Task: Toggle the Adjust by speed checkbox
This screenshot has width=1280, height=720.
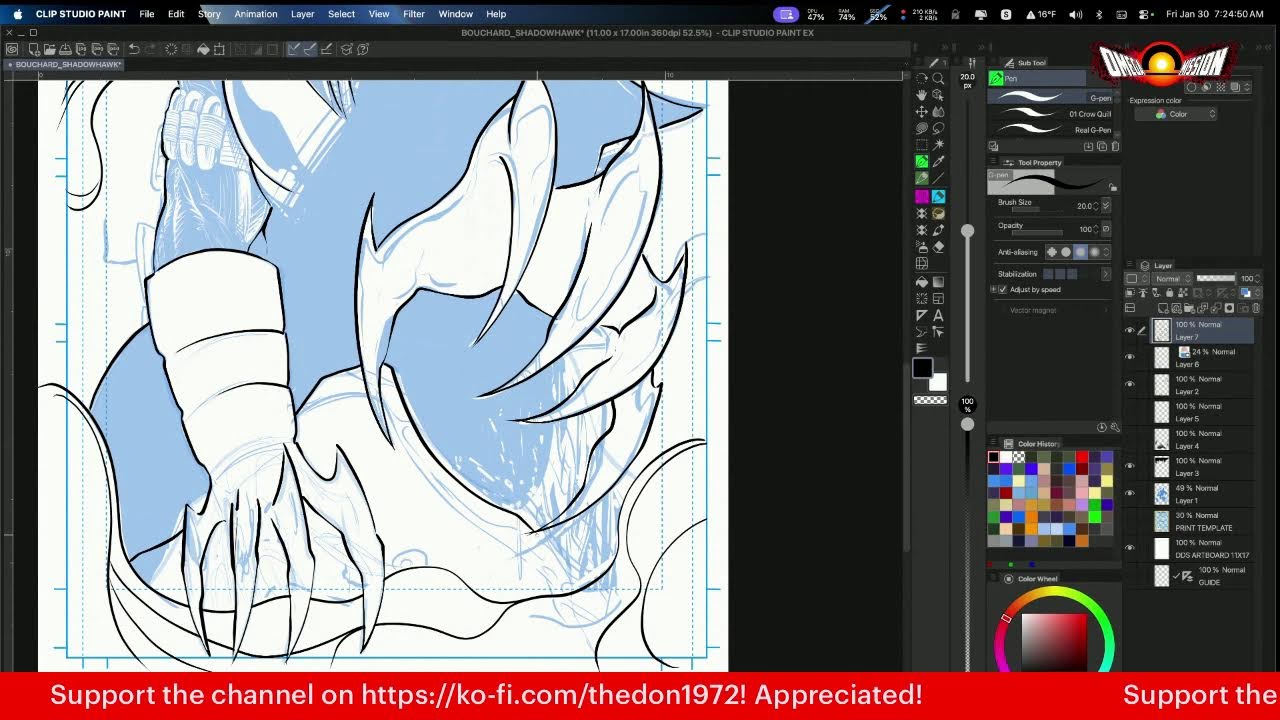Action: tap(1003, 289)
